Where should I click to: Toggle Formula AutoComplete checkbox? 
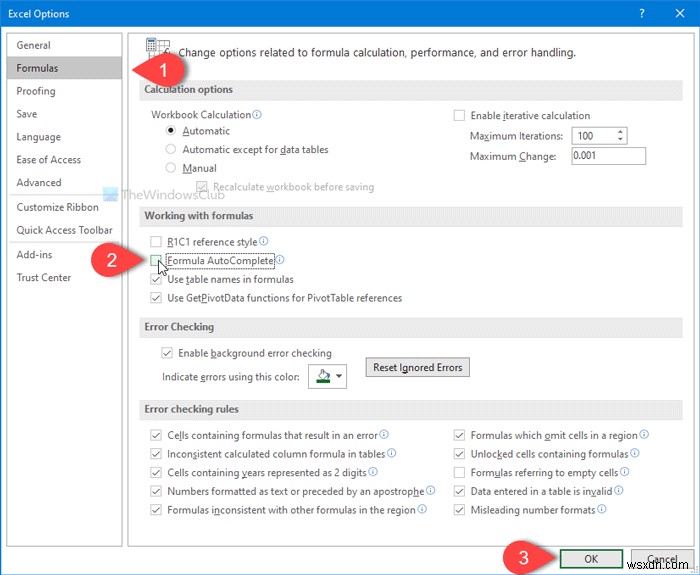[x=155, y=261]
